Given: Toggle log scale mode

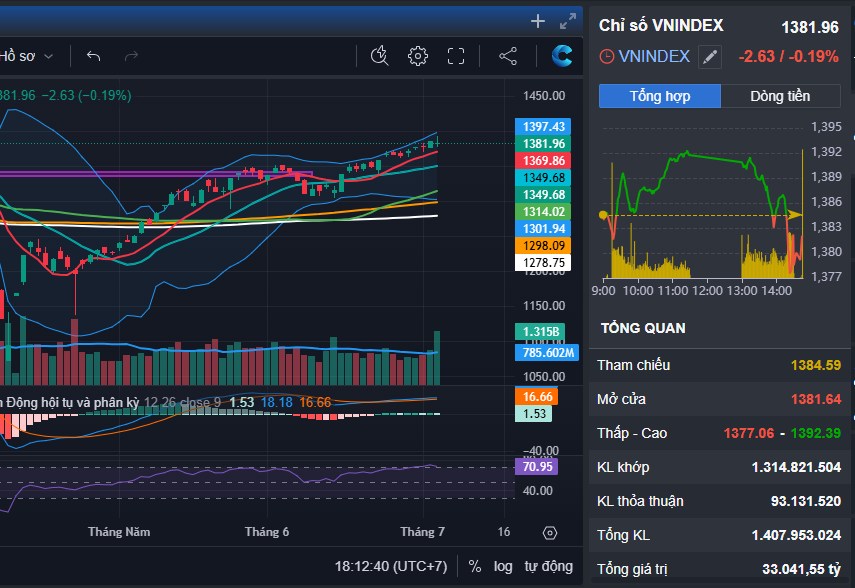Looking at the screenshot, I should (x=503, y=567).
